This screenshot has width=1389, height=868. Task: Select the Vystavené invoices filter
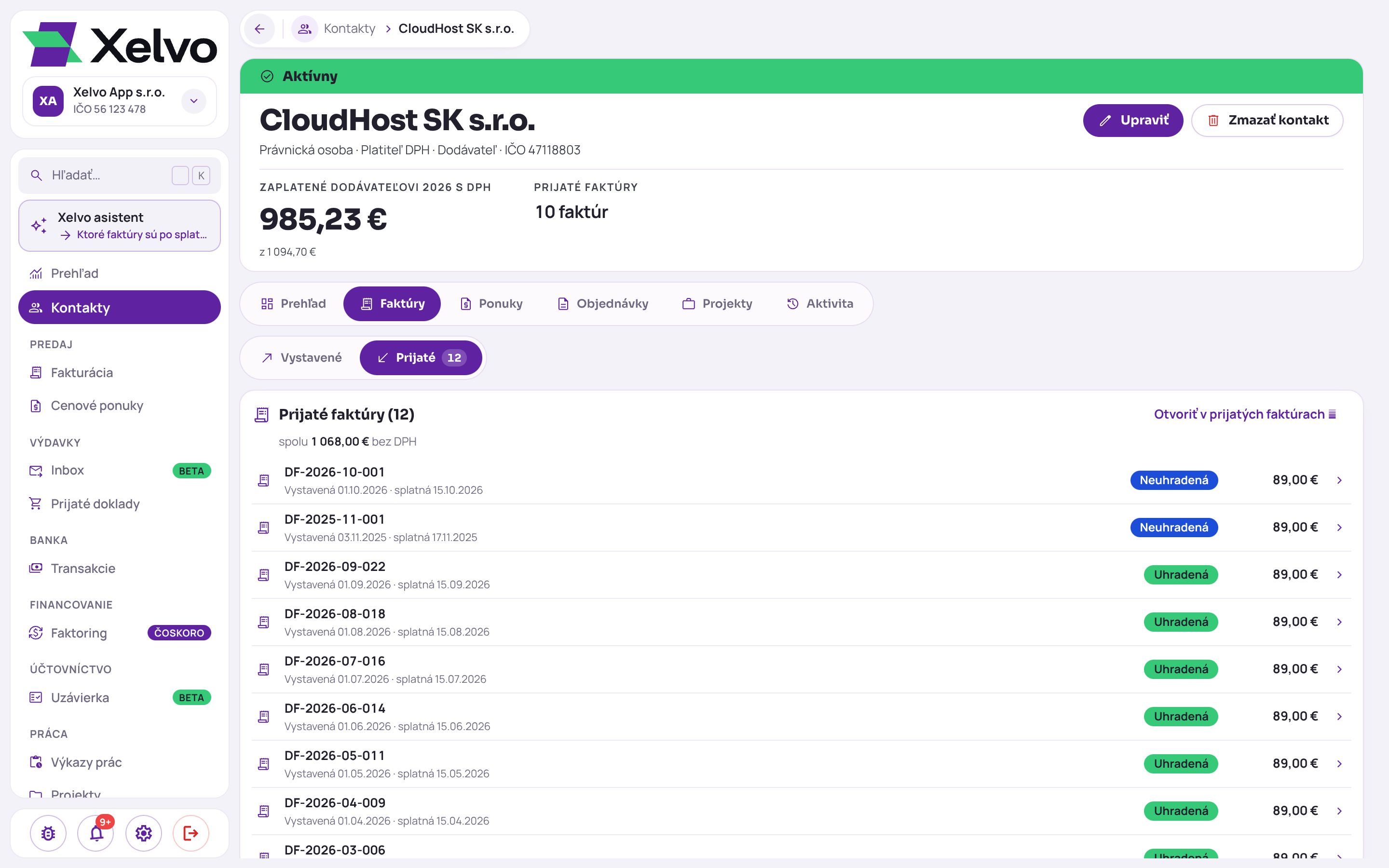tap(301, 358)
